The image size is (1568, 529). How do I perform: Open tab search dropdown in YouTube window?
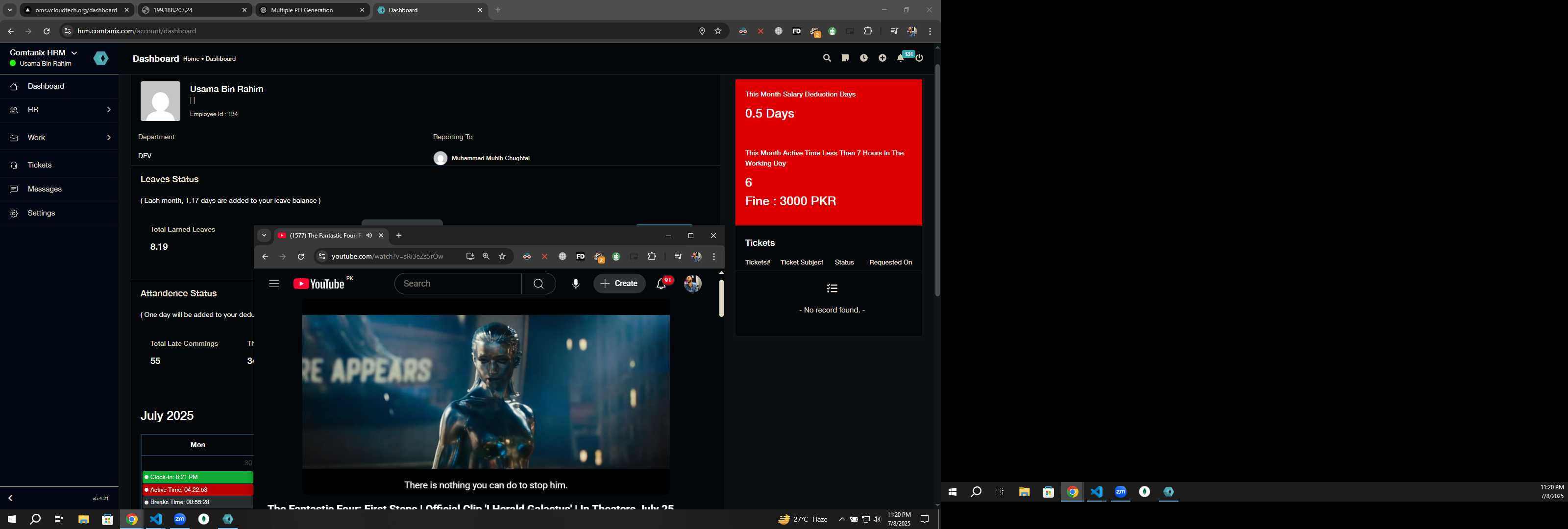(x=264, y=236)
